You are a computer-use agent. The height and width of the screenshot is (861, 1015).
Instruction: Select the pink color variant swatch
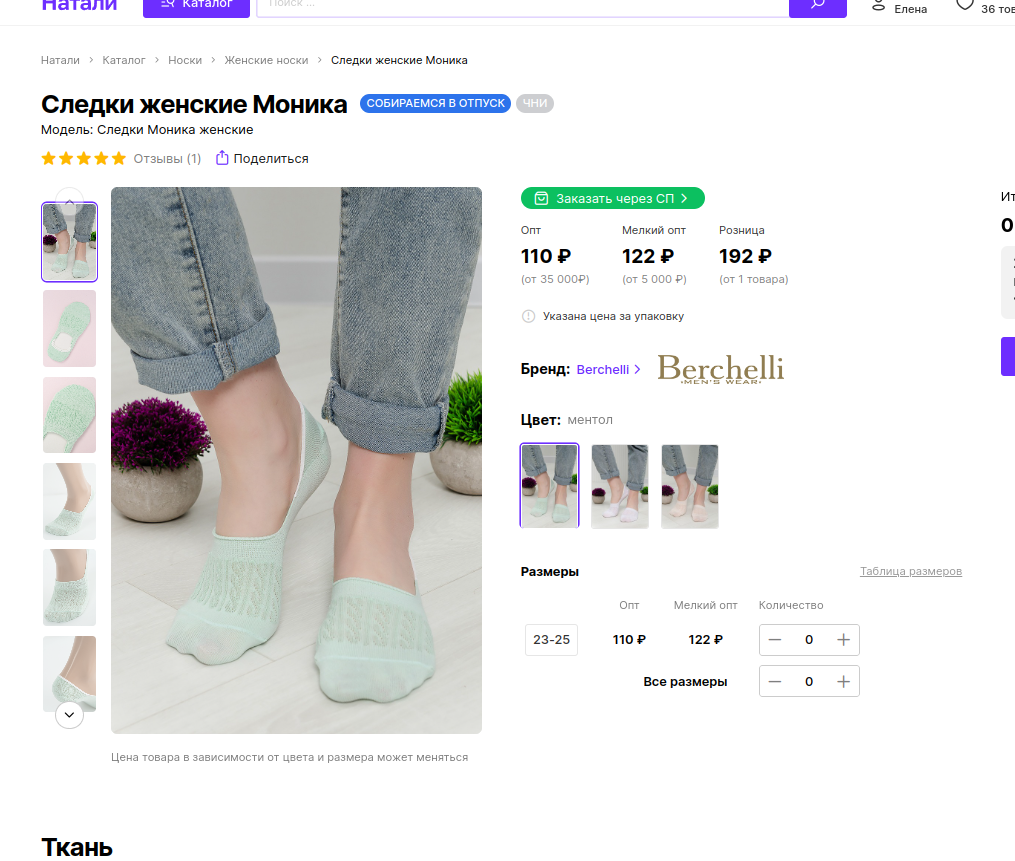[689, 486]
